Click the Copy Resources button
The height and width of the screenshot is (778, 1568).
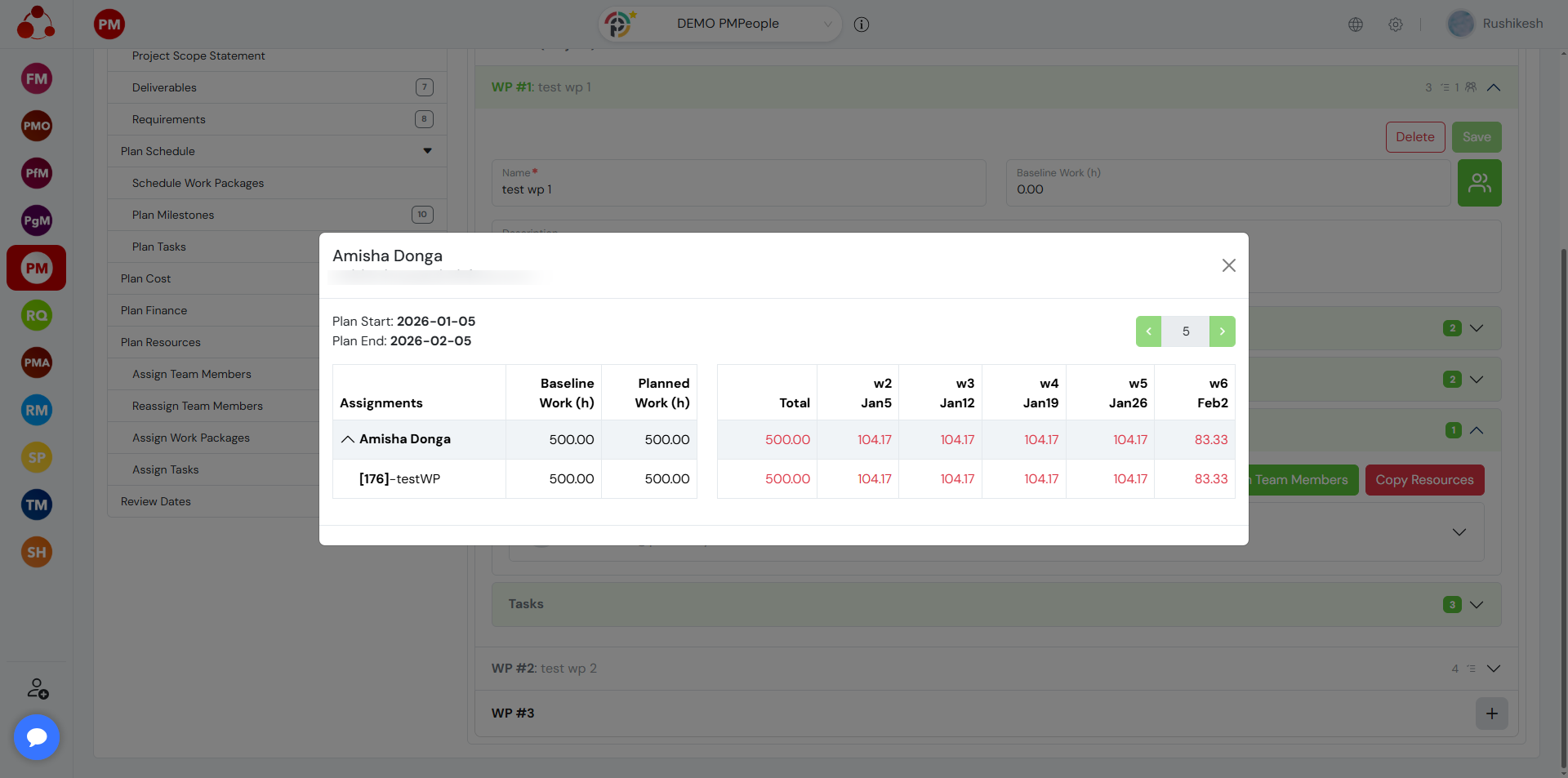coord(1424,480)
